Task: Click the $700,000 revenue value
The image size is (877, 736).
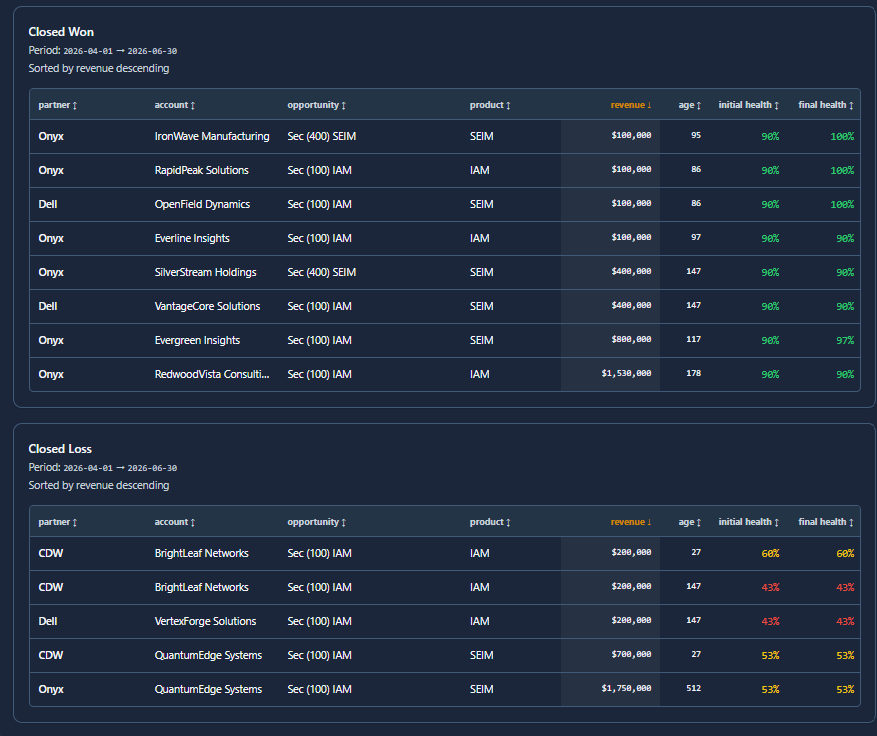Action: pyautogui.click(x=631, y=654)
